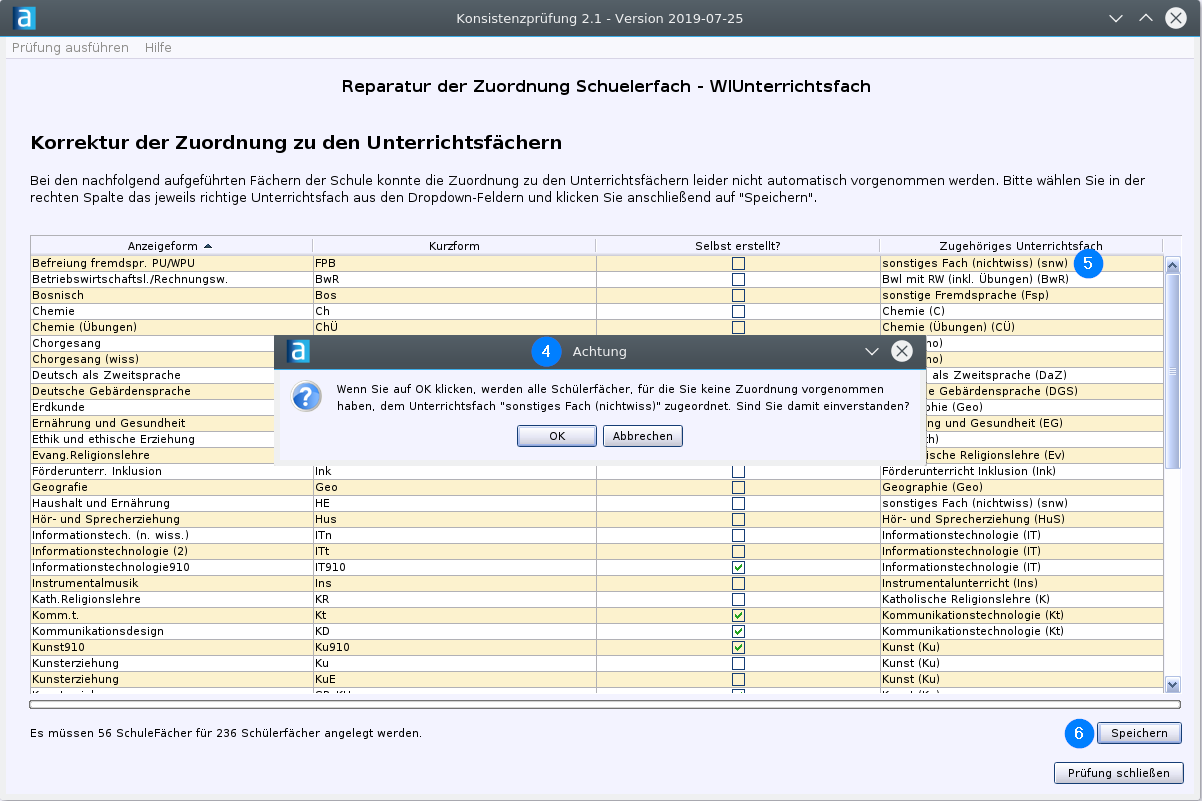
Task: Click Kurzform cell ChÜ
Action: [454, 327]
